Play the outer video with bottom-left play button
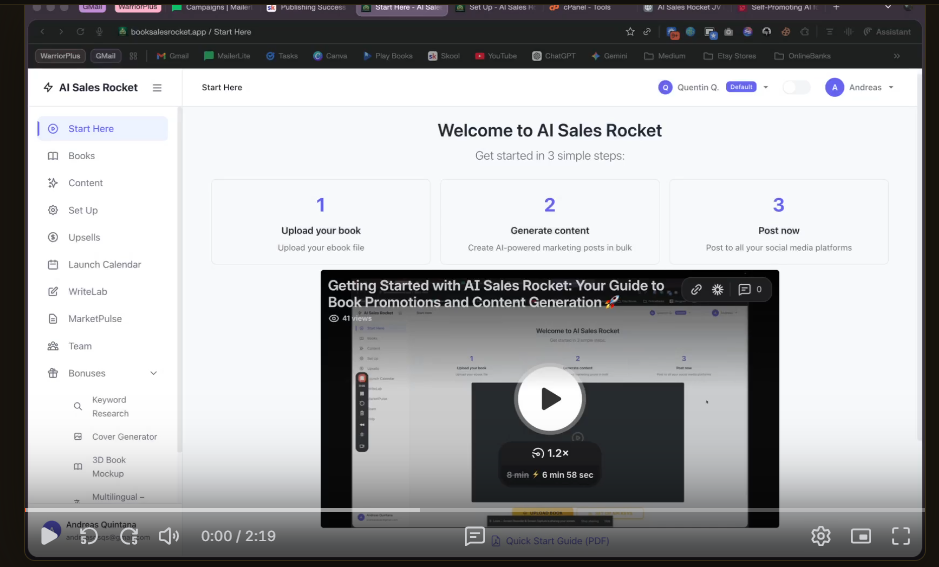Viewport: 939px width, 567px height. pos(49,535)
